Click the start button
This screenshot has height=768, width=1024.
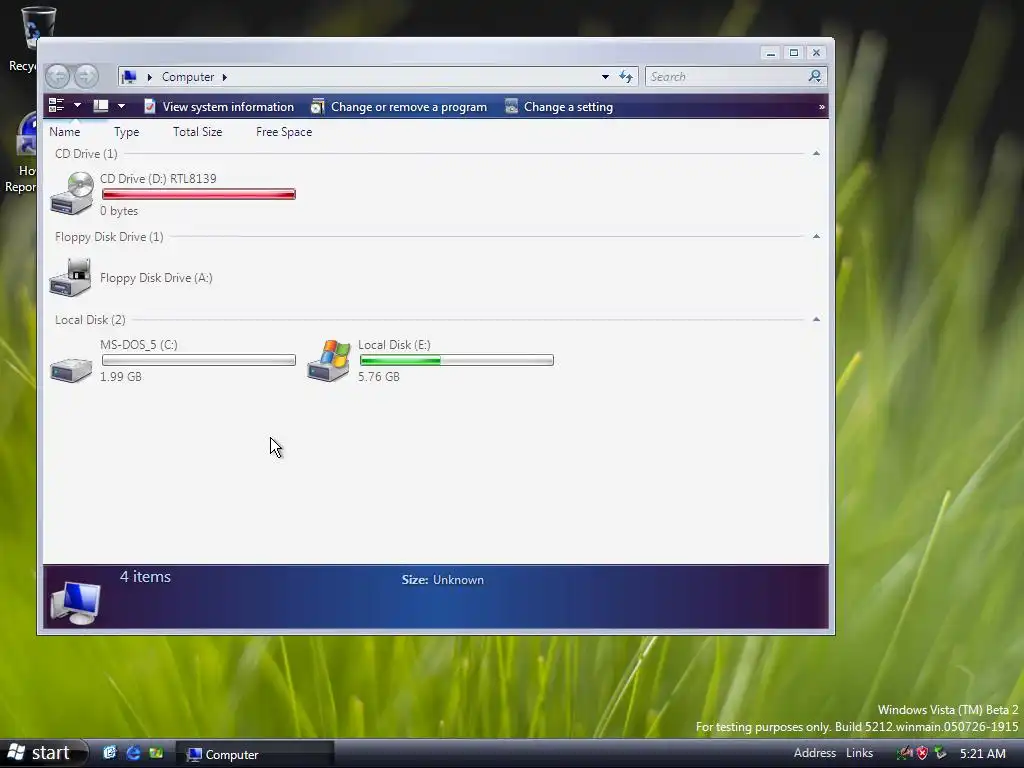pyautogui.click(x=43, y=753)
